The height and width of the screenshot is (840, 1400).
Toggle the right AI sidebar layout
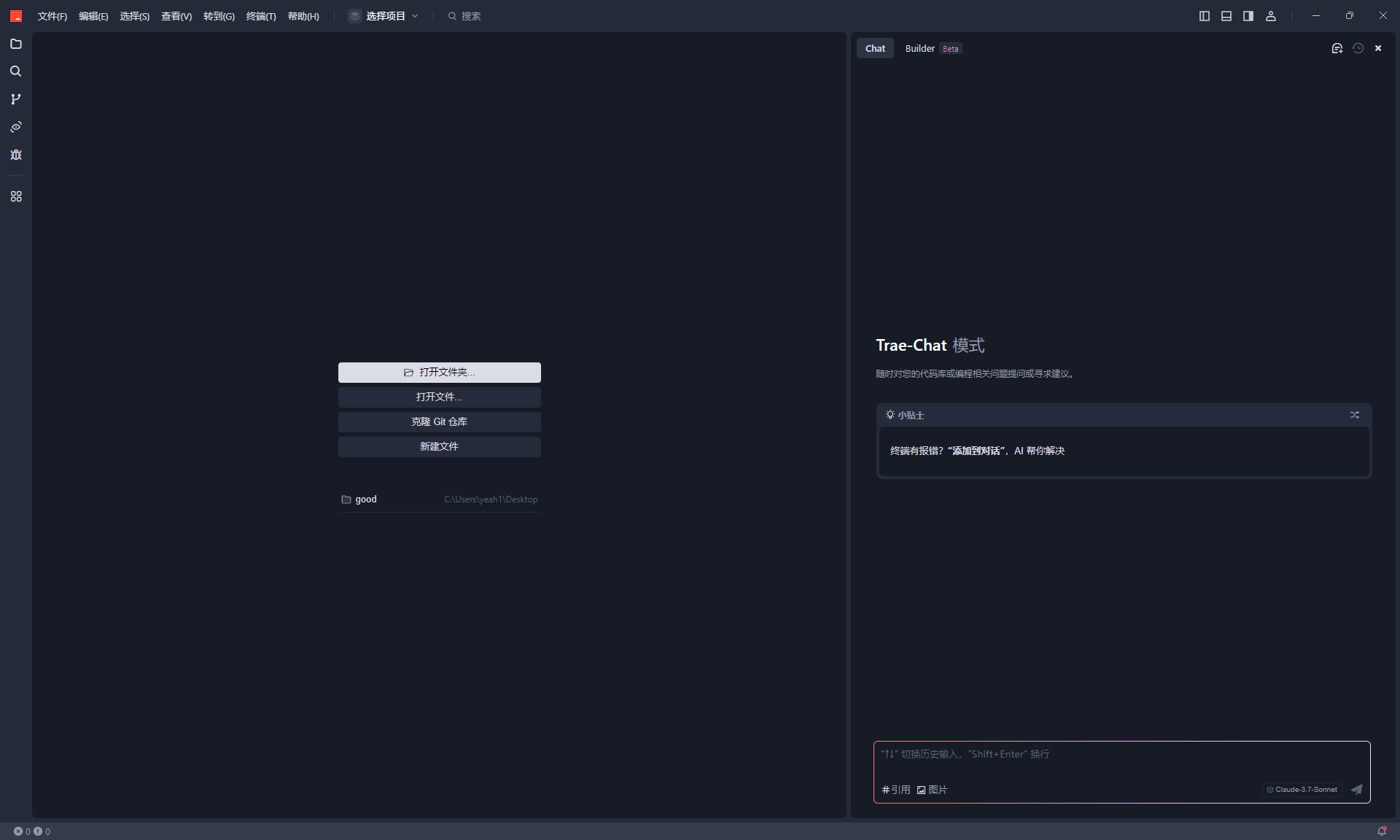[x=1248, y=16]
